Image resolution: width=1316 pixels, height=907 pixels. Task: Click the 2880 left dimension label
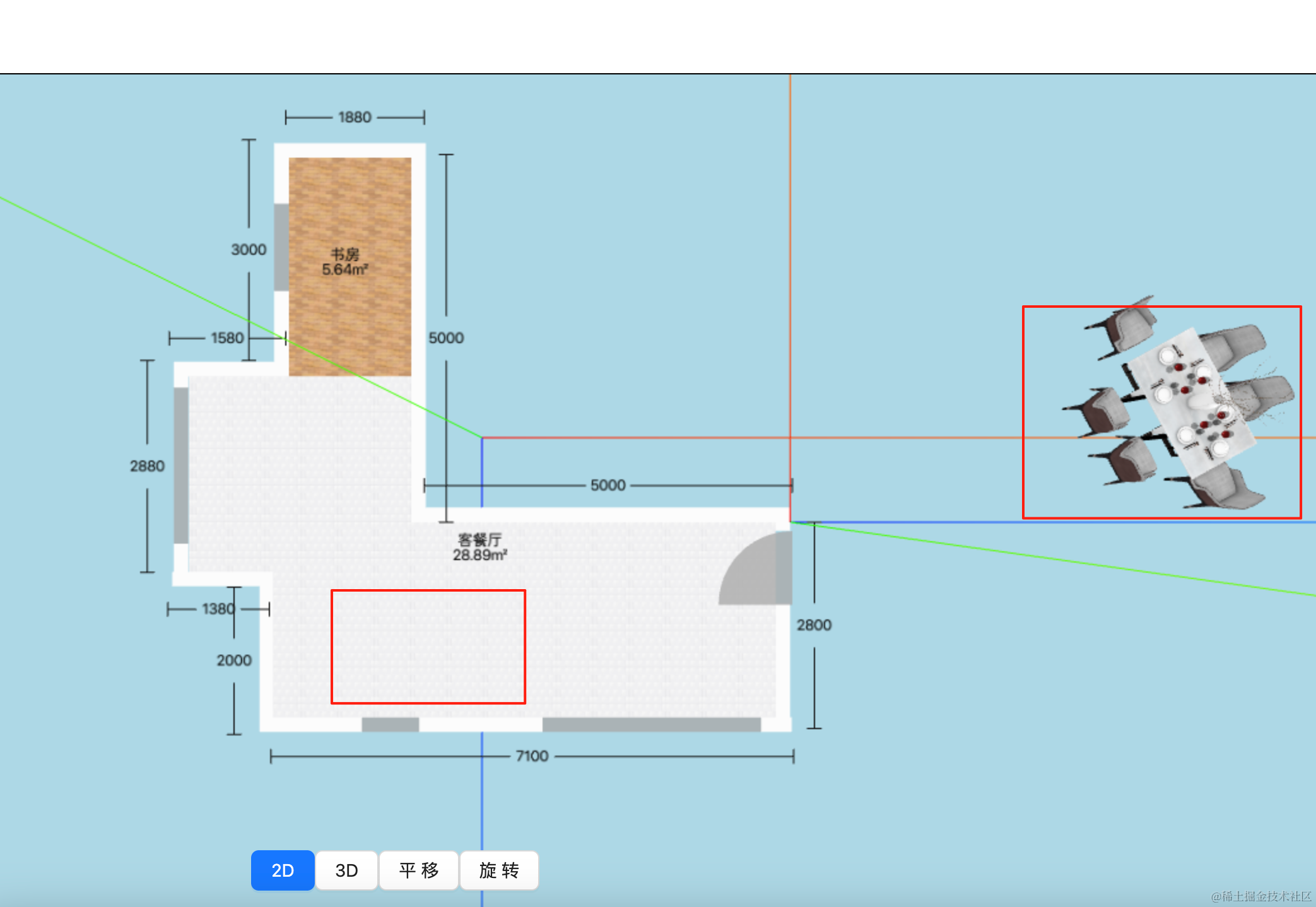point(147,466)
